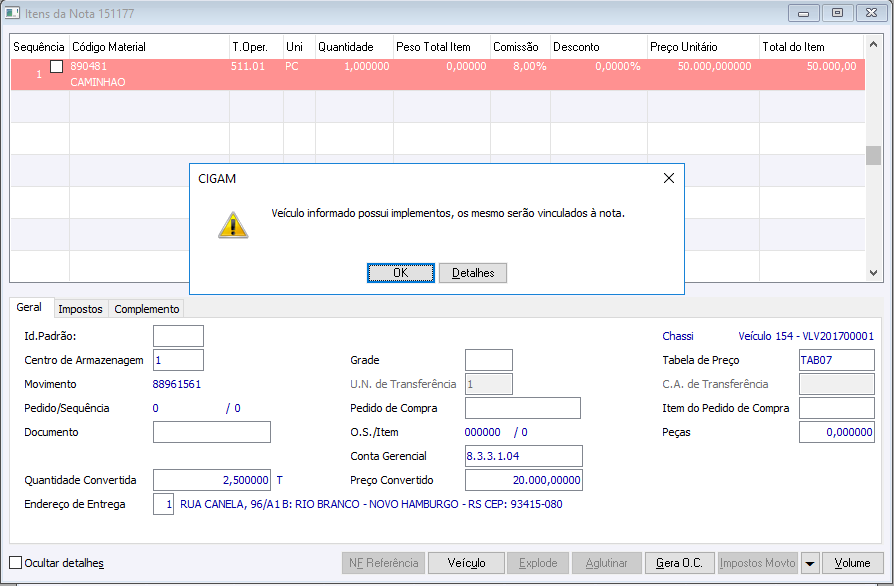894x586 pixels.
Task: Click the Total do Item column header
Action: [812, 47]
